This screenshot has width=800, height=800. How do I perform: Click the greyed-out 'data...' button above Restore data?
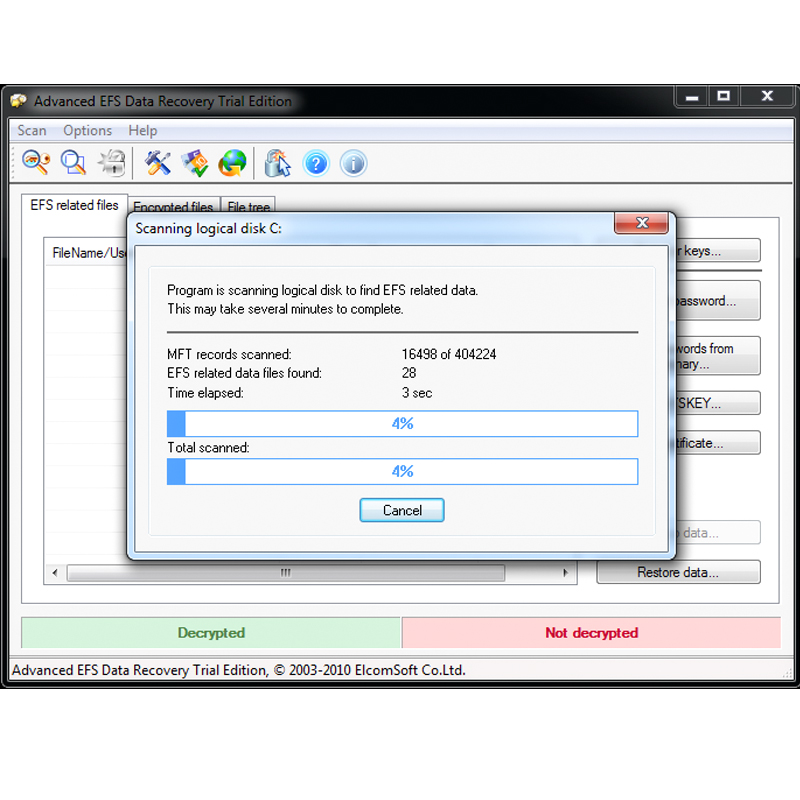(718, 533)
